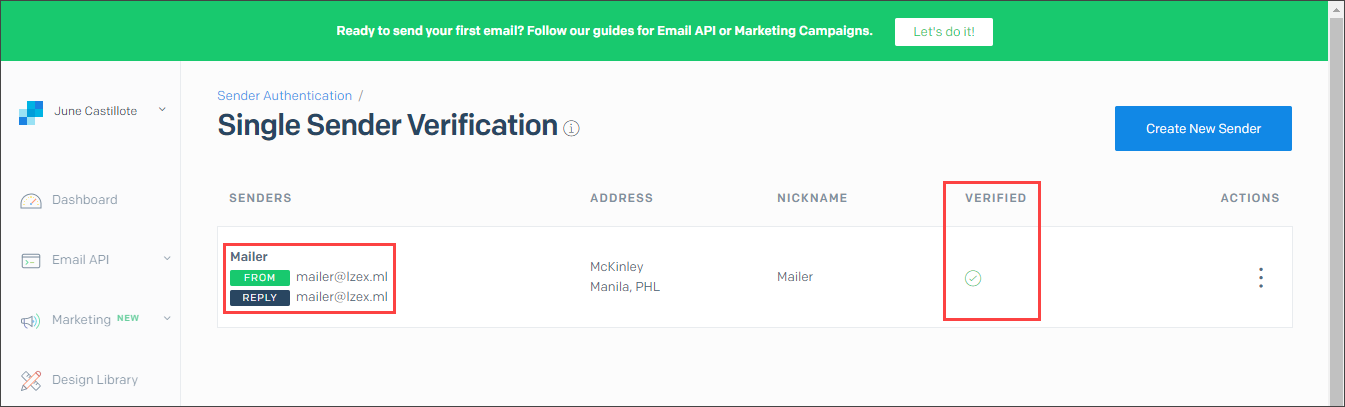Click the Mailer sender name

click(249, 257)
